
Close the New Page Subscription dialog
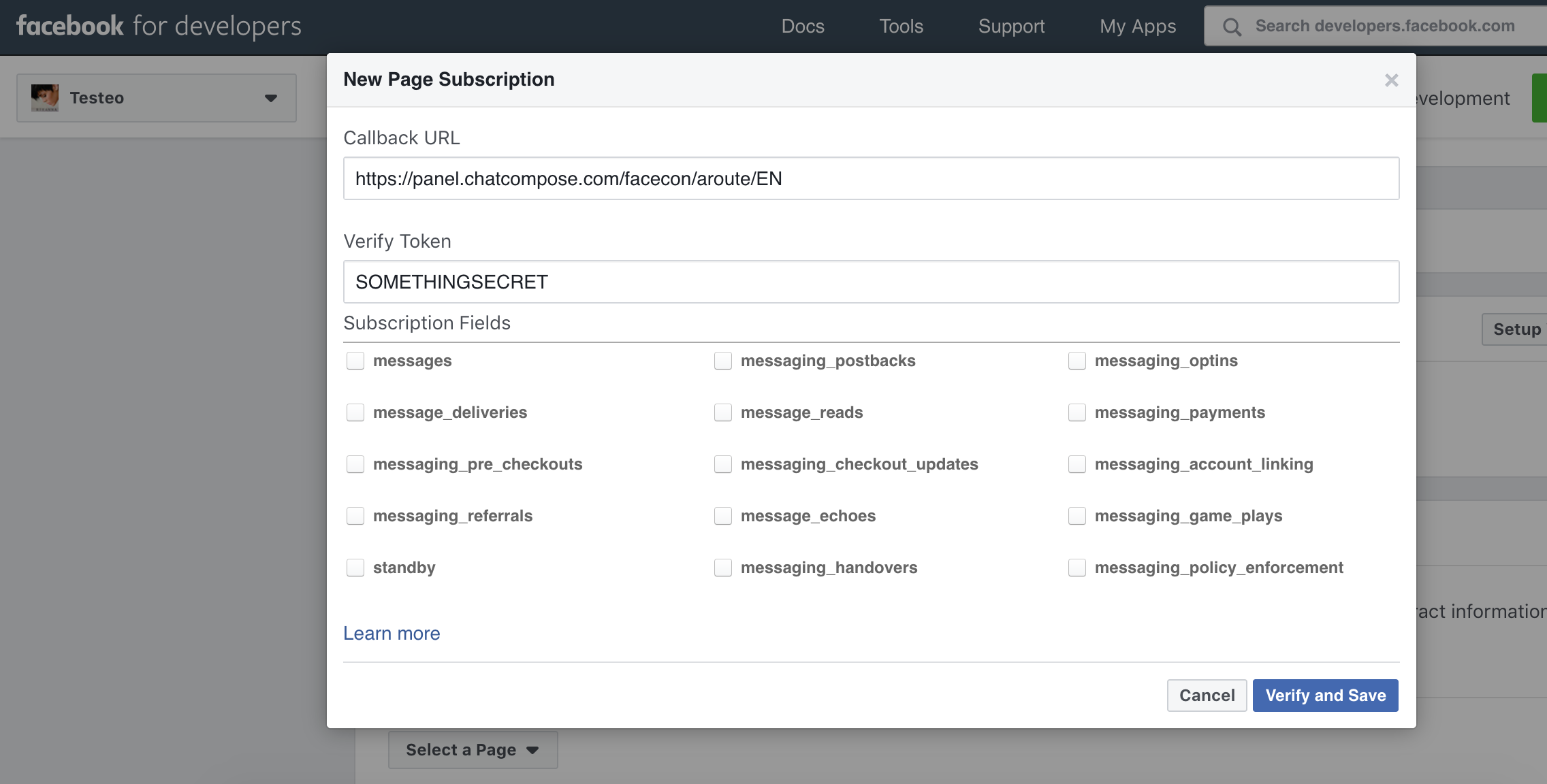tap(1391, 80)
